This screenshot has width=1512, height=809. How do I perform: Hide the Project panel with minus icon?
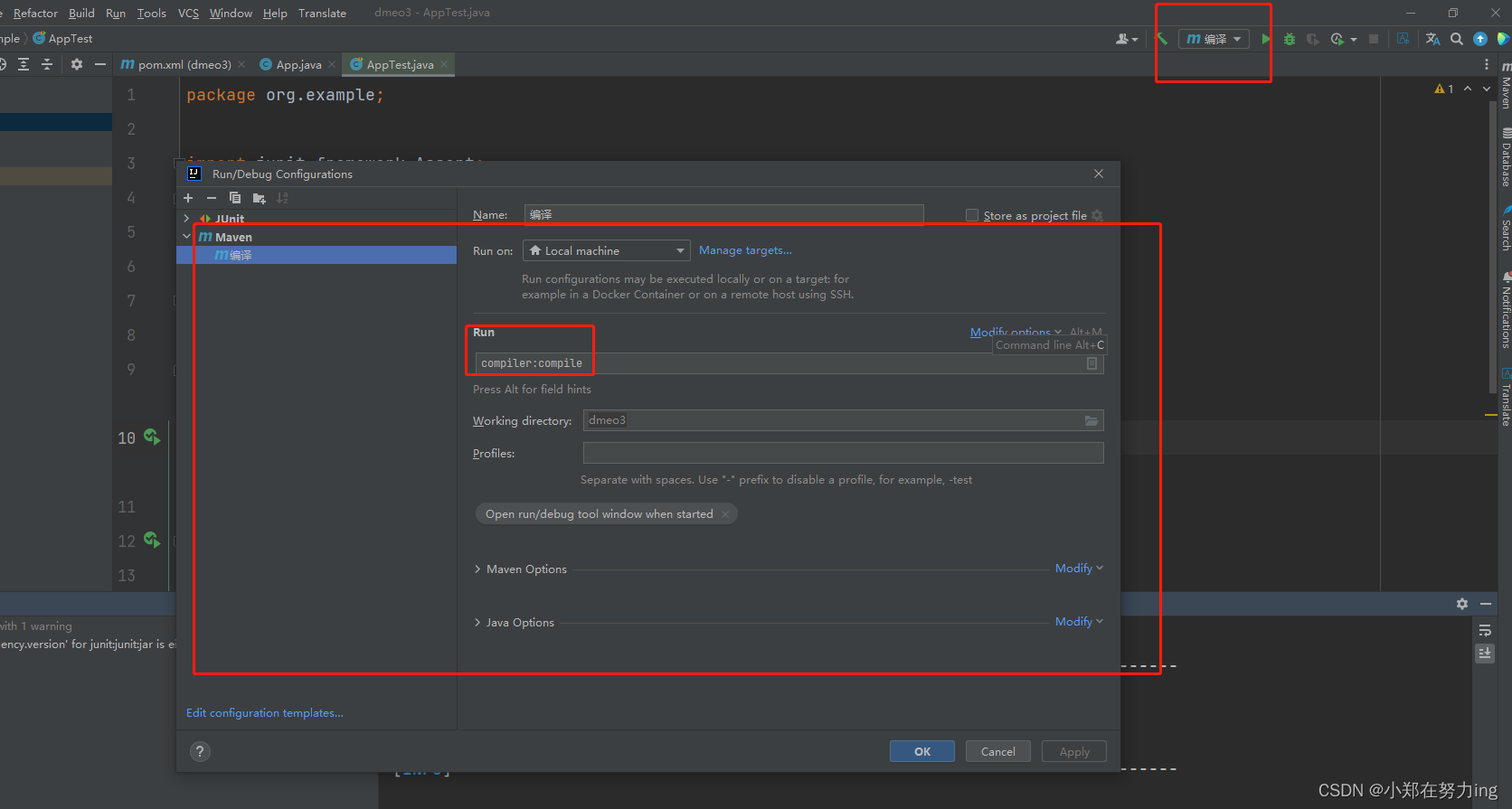tap(100, 64)
